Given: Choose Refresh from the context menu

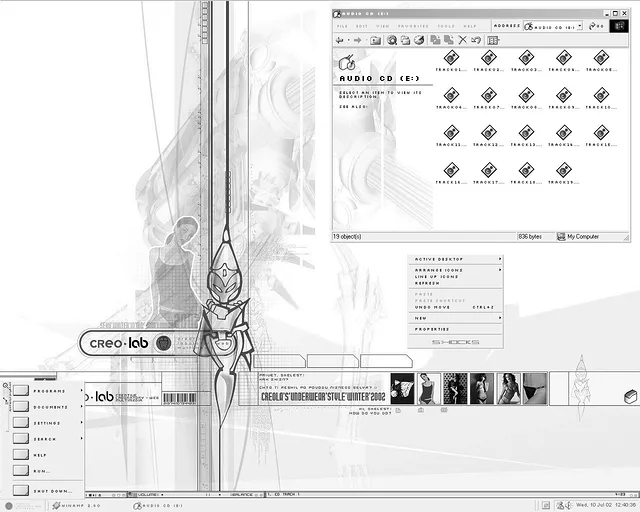Looking at the screenshot, I should 427,283.
